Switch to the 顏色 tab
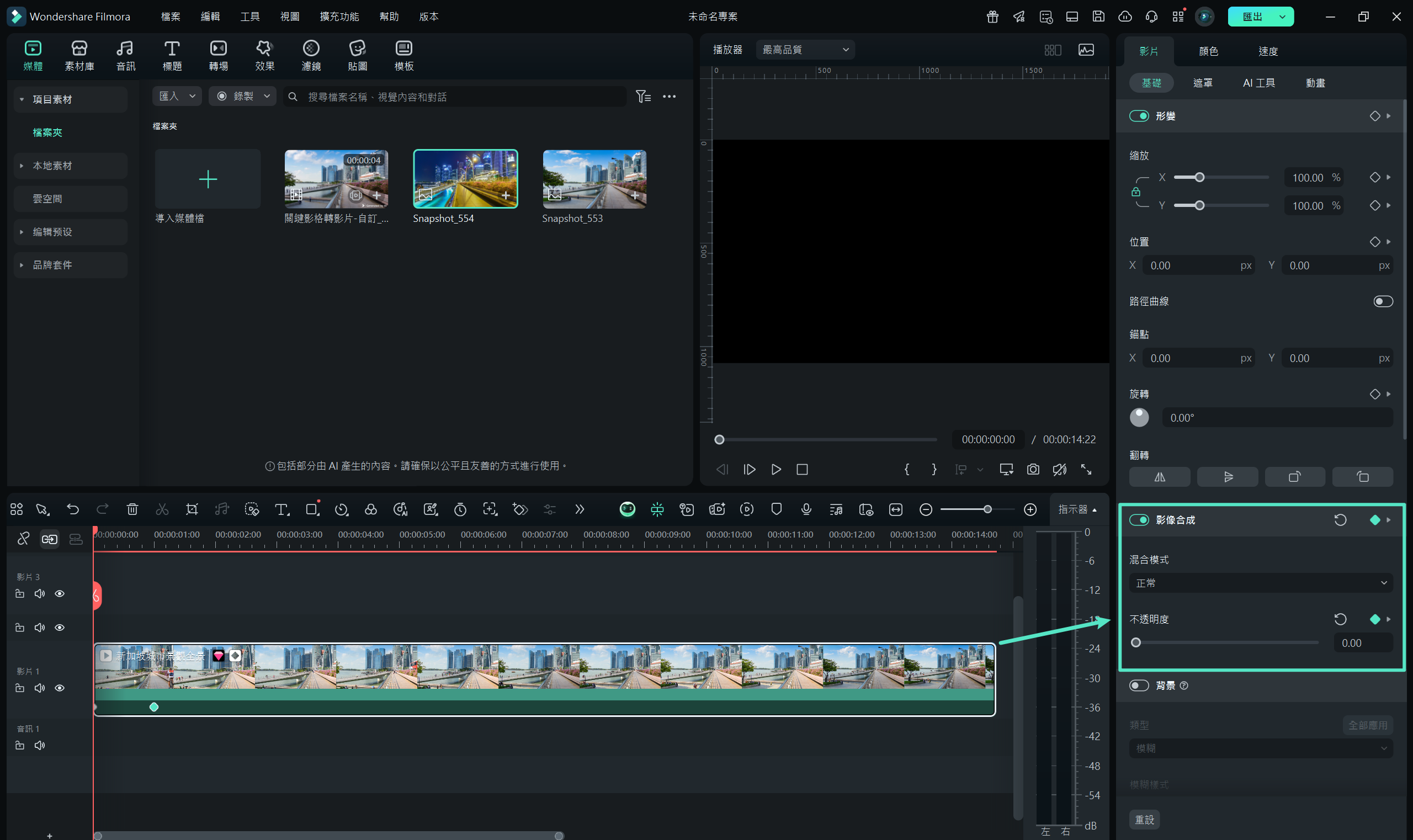1413x840 pixels. point(1208,51)
